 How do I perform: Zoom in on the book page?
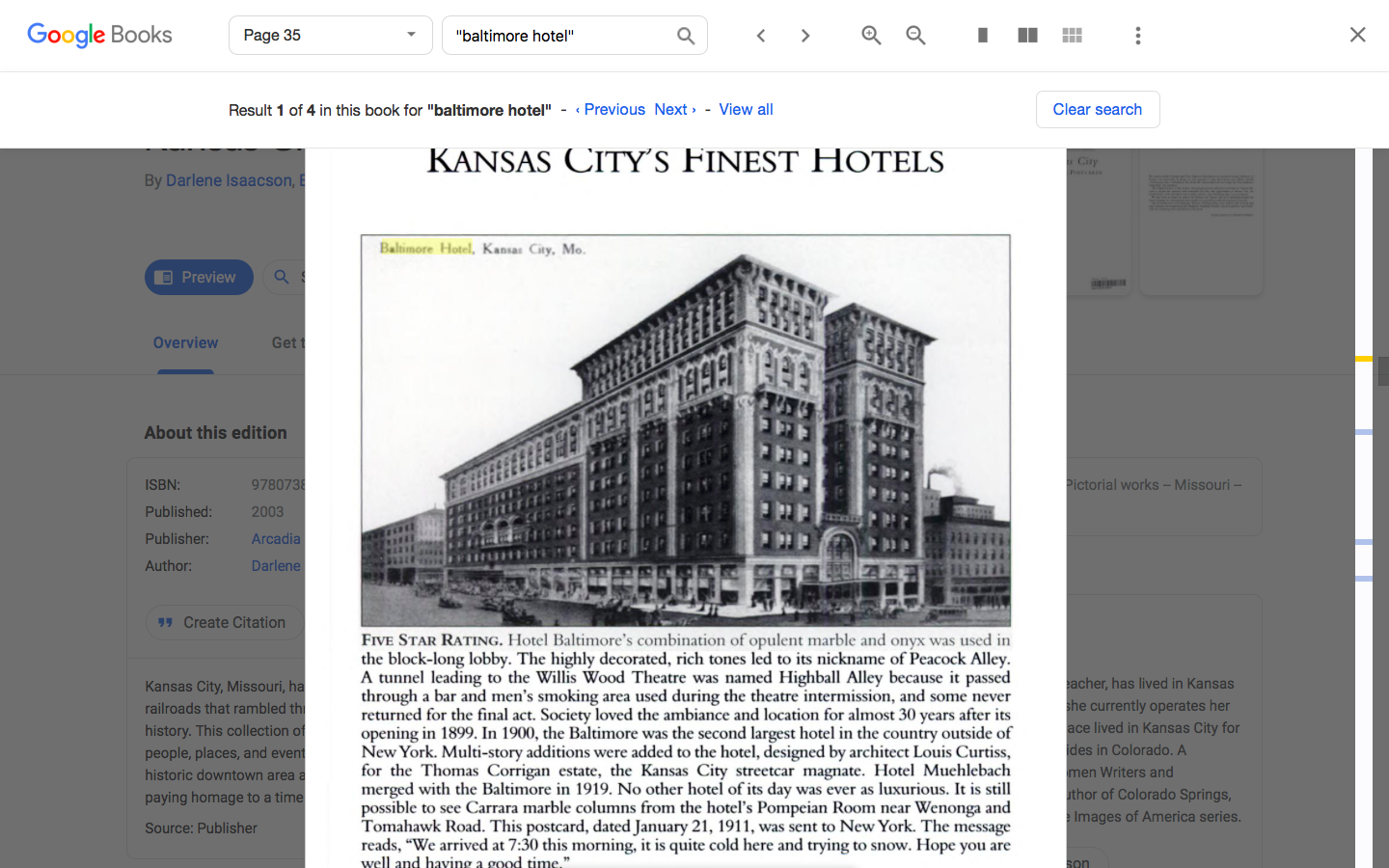click(871, 36)
